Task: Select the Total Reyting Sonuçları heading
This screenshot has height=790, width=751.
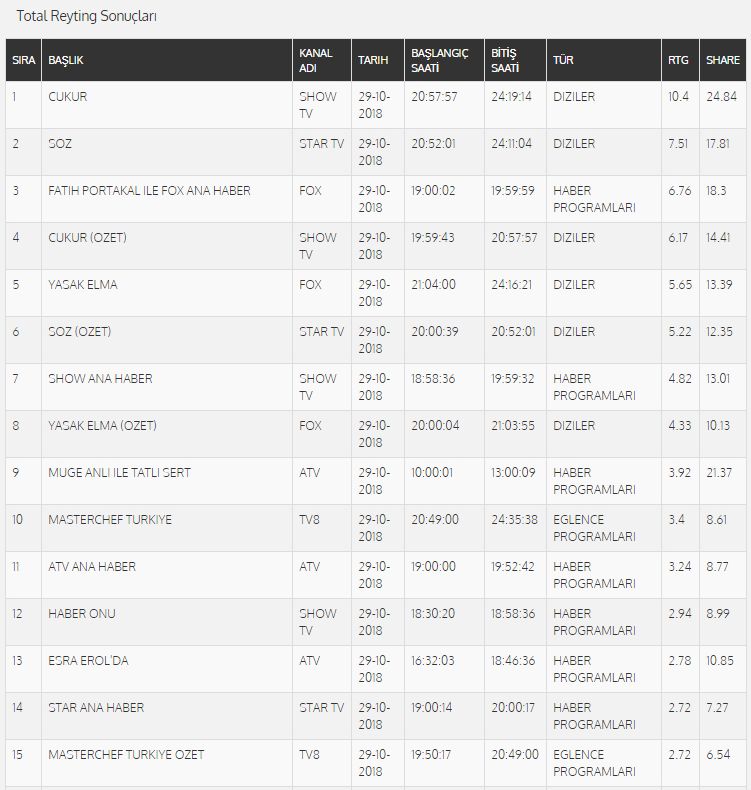Action: coord(86,16)
